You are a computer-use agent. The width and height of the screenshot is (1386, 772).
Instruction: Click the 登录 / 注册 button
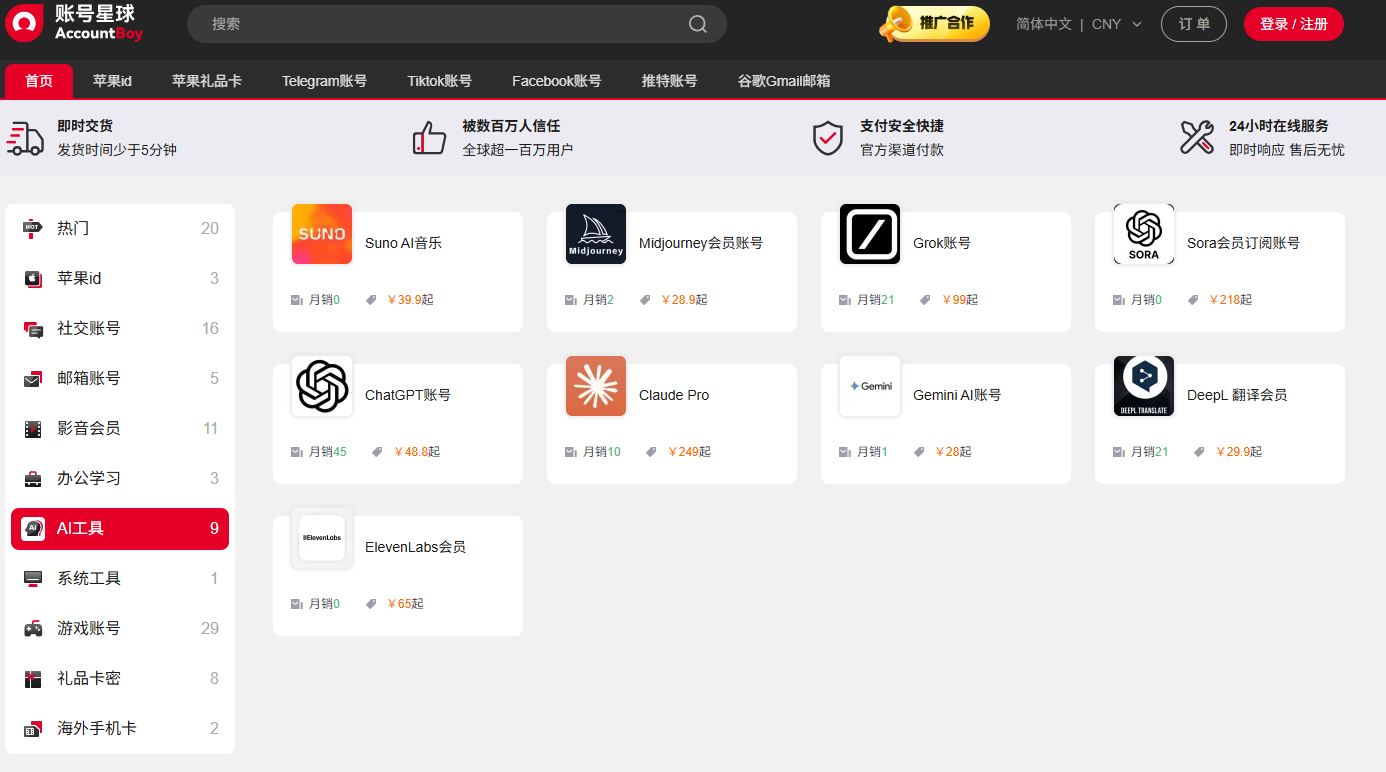click(1294, 24)
